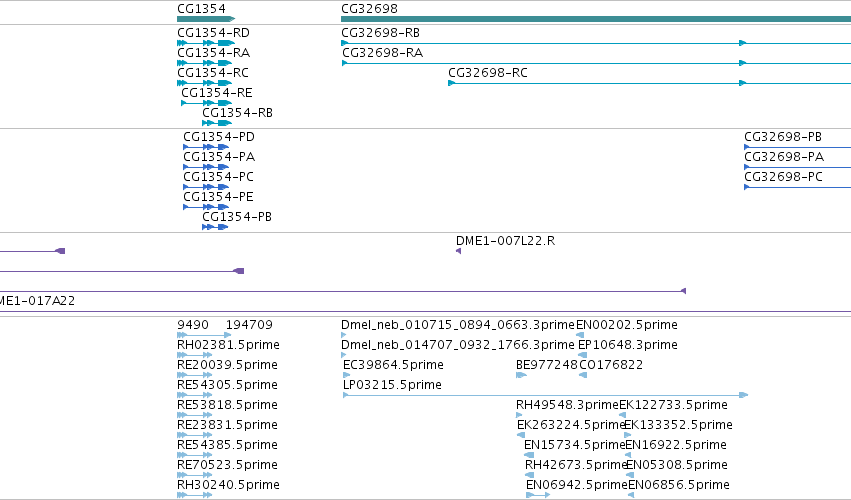Select transcript CG1354-RD

pyautogui.click(x=213, y=33)
